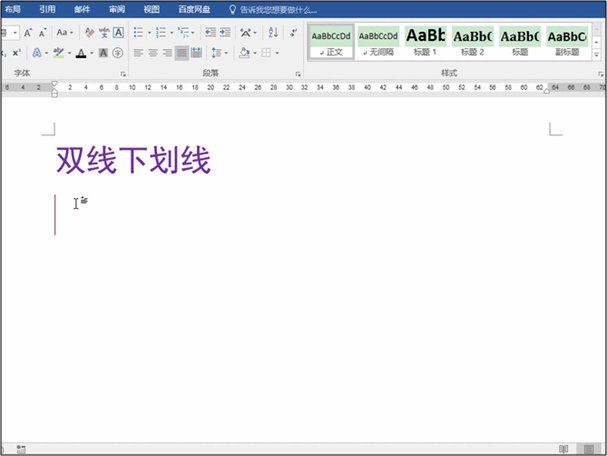Toggle show/hide paragraph marks
This screenshot has height=456, width=607.
[x=294, y=33]
